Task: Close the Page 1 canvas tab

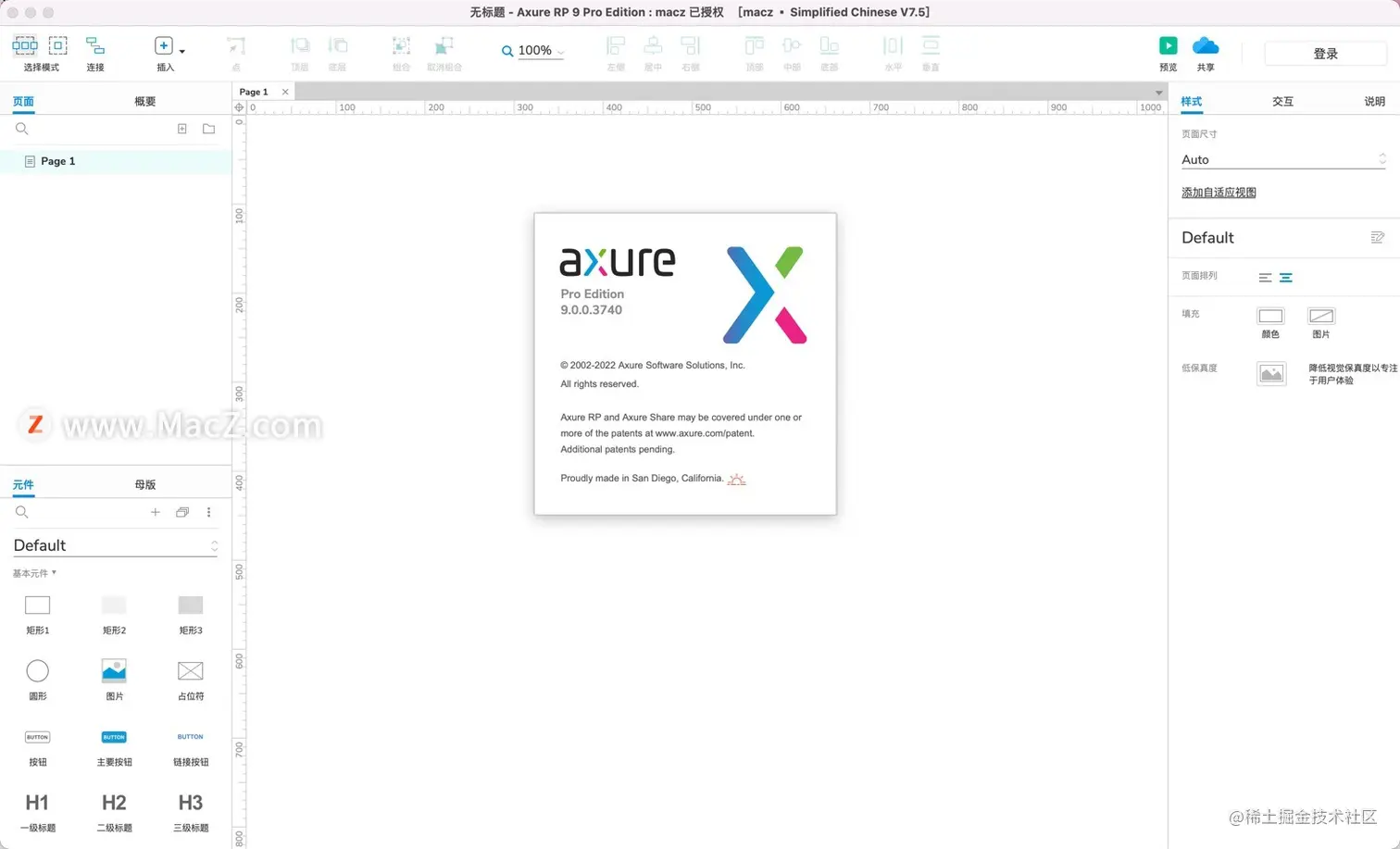Action: pyautogui.click(x=285, y=92)
